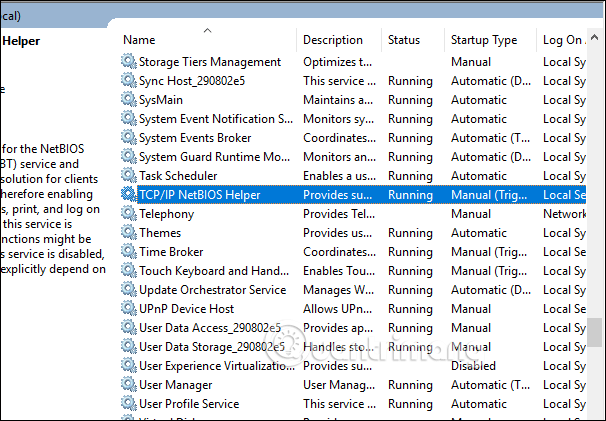This screenshot has height=421, width=606.
Task: Select the System Events Broker service
Action: click(195, 138)
